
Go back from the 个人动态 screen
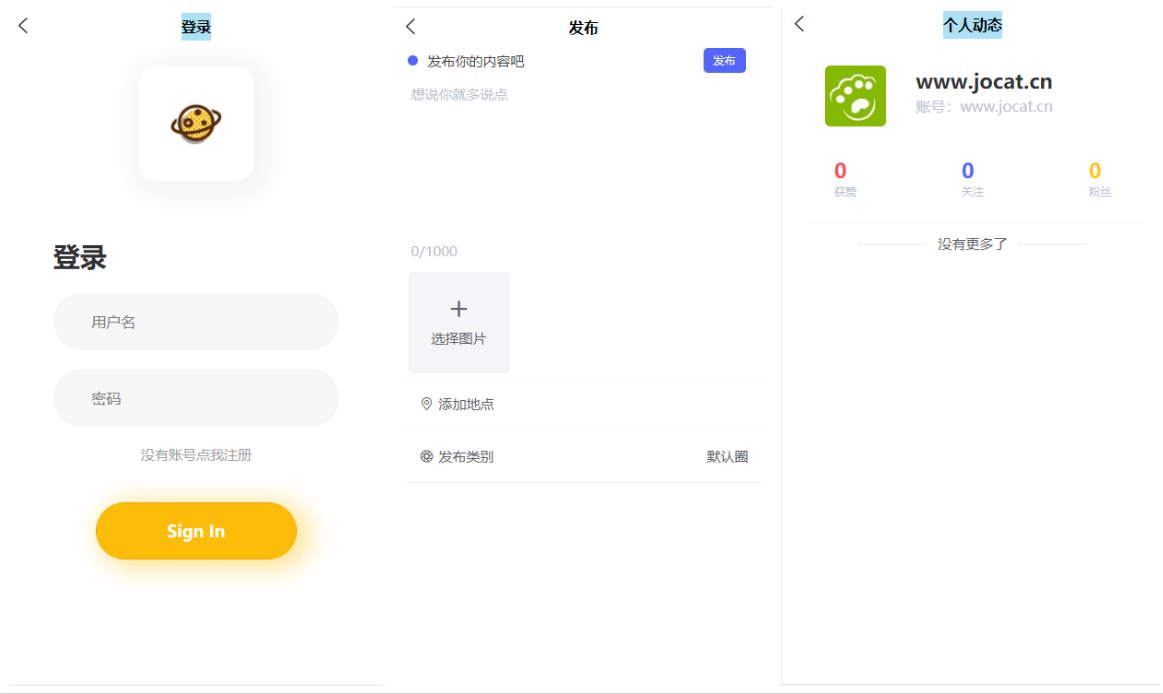pyautogui.click(x=799, y=24)
